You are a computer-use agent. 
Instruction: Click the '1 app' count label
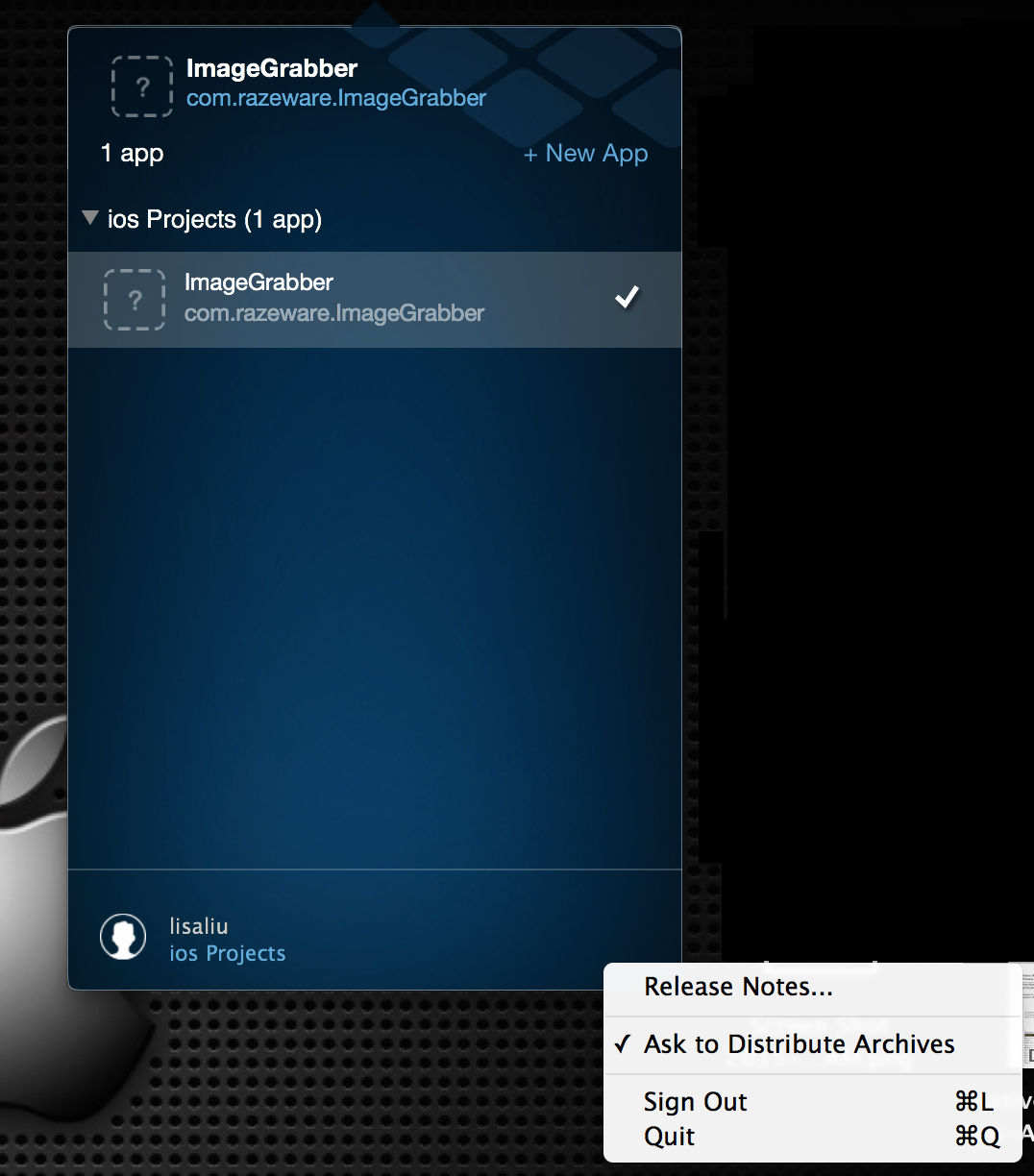click(133, 154)
